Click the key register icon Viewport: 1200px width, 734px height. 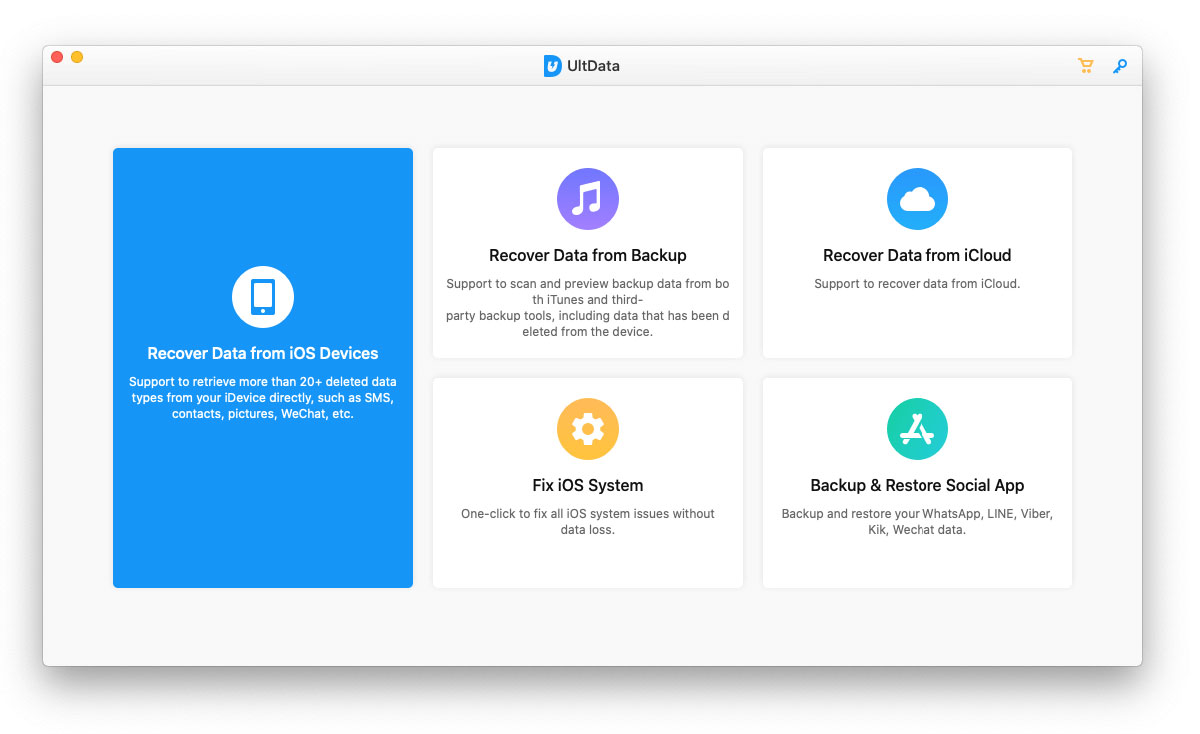pyautogui.click(x=1121, y=66)
